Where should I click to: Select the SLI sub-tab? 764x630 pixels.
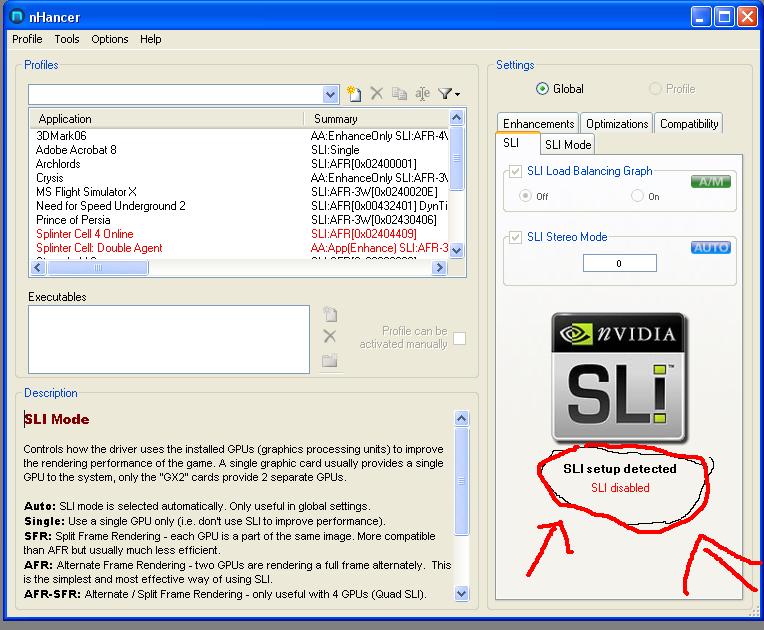click(517, 143)
